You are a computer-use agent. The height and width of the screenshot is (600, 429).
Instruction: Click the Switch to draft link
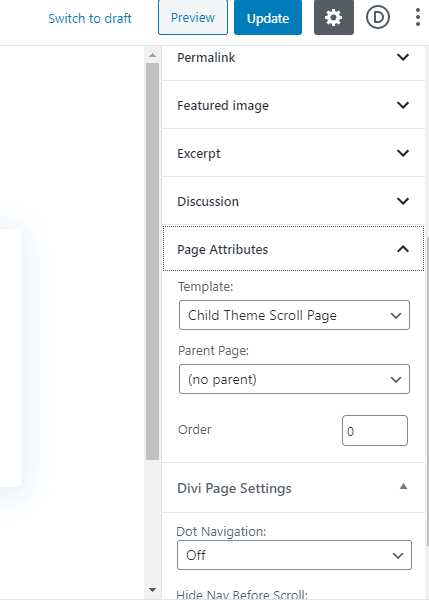click(90, 18)
